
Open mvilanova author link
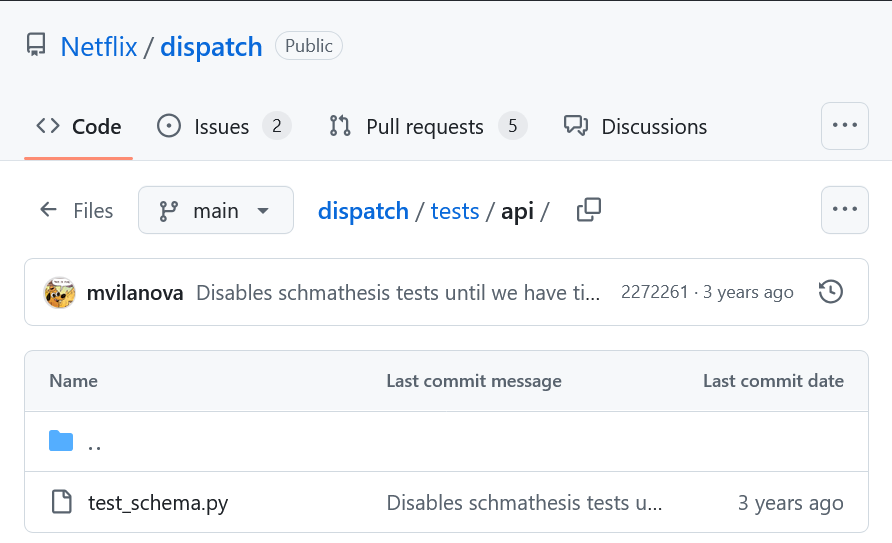135,293
